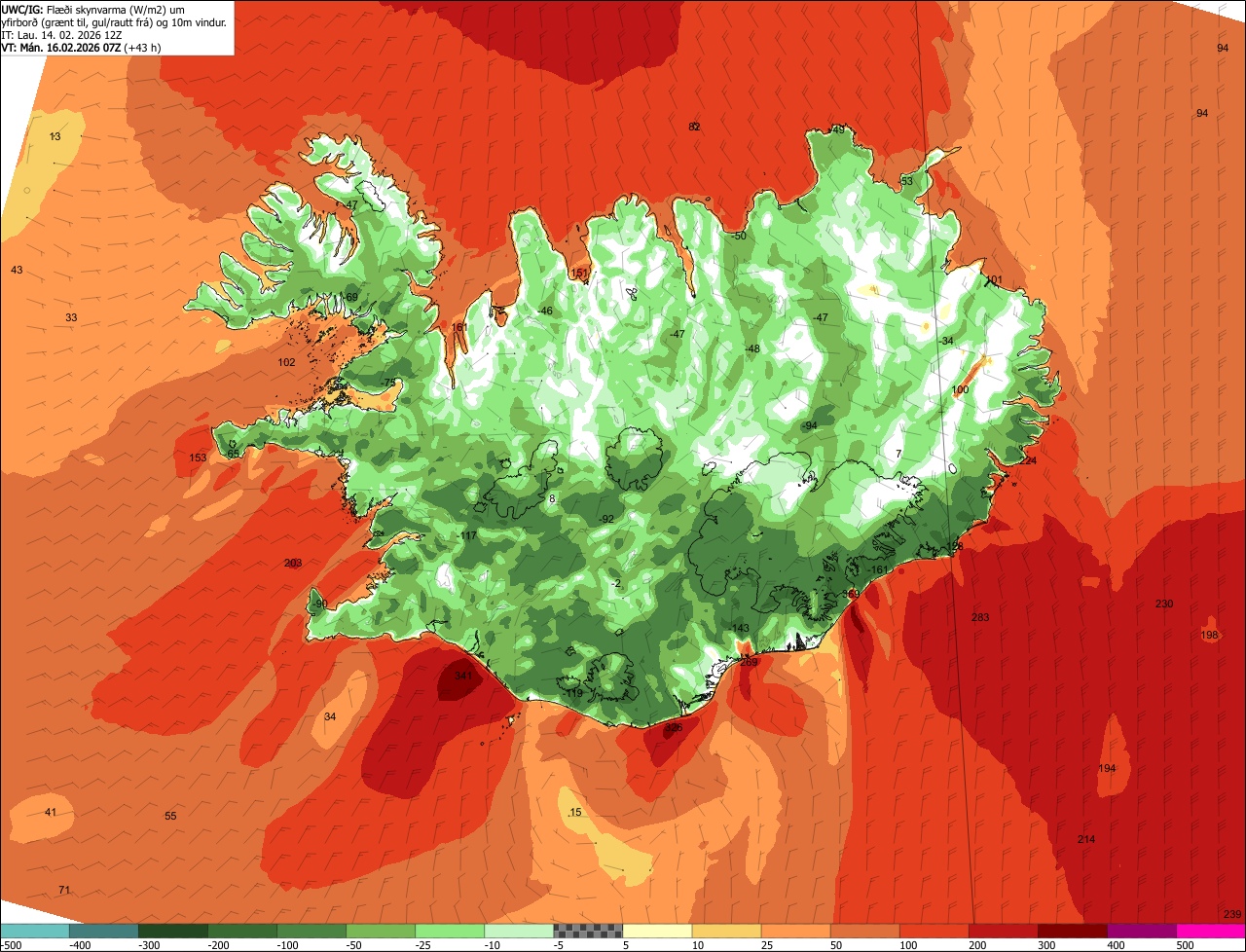Click the map value 102 west of Iceland
The width and height of the screenshot is (1246, 952).
tap(286, 362)
